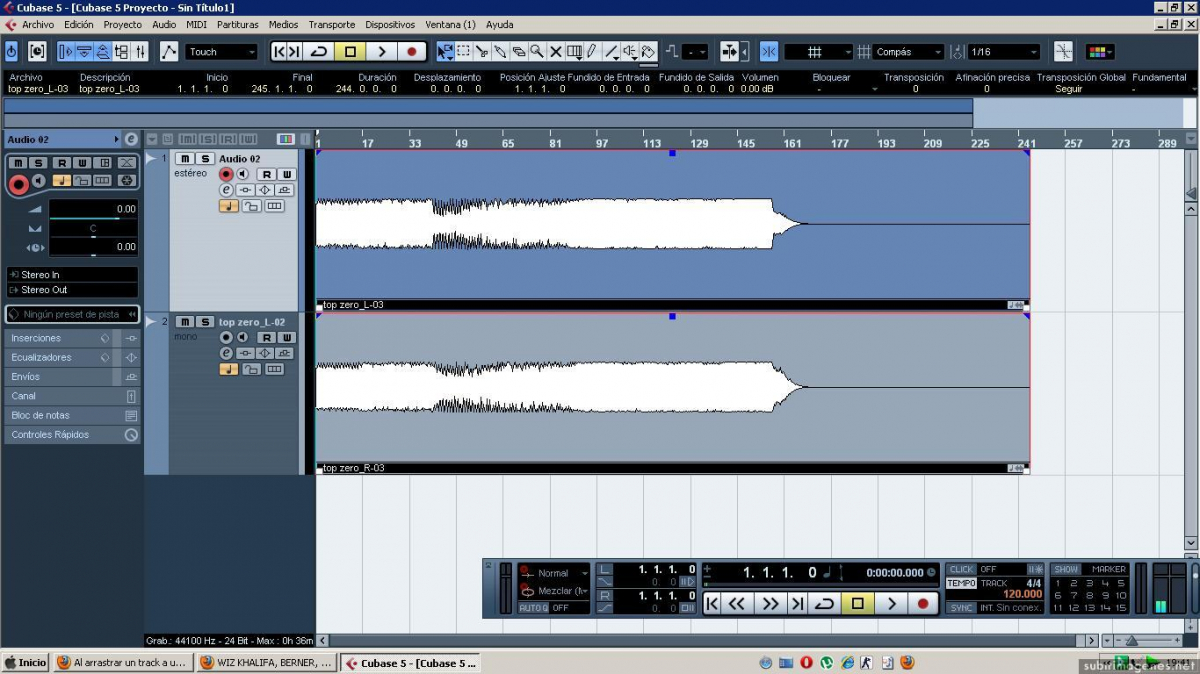Select the Glue tool in the toolbar
Screen dimensions: 1200x674
tap(500, 51)
